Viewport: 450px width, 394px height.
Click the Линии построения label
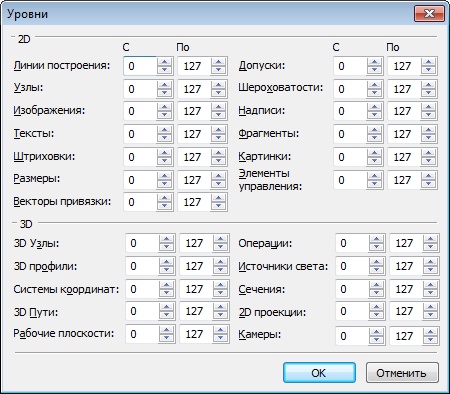62,65
